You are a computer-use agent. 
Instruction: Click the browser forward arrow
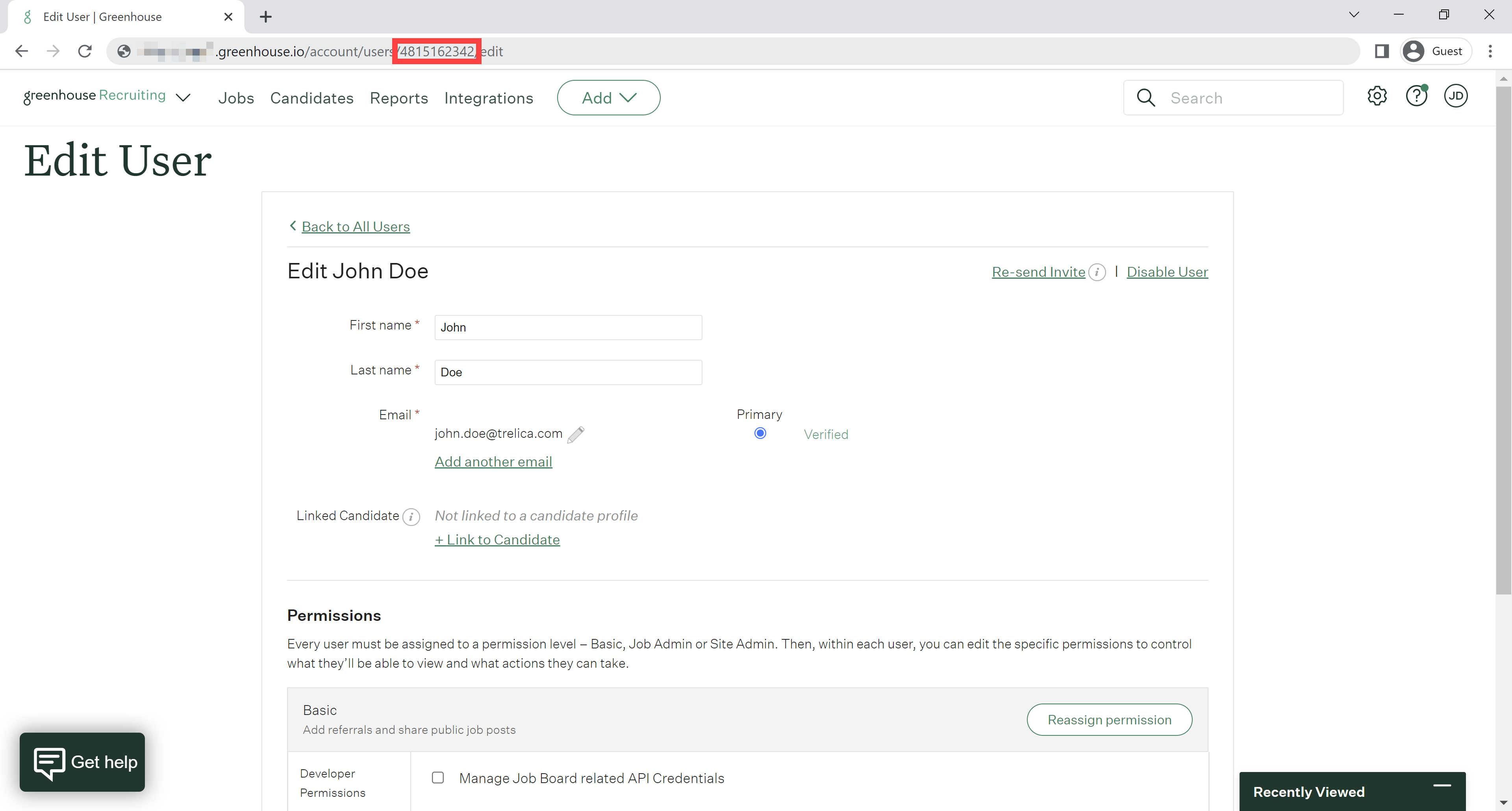[x=54, y=51]
